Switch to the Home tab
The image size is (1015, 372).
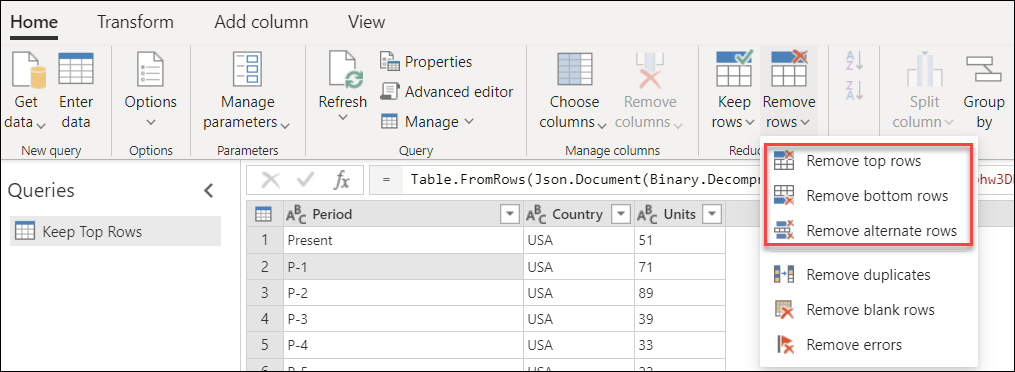34,22
